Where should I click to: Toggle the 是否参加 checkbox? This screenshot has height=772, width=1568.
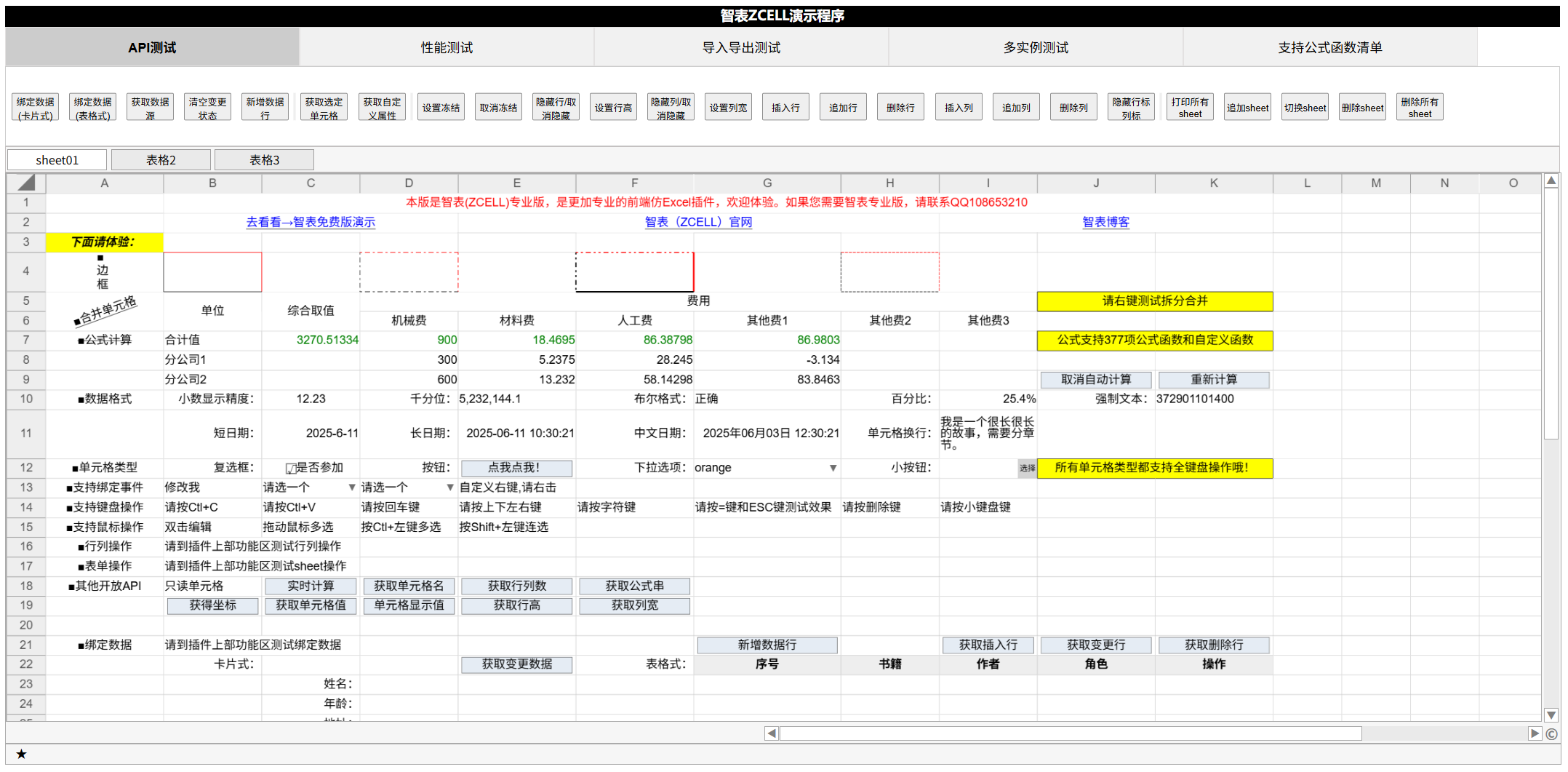[291, 469]
